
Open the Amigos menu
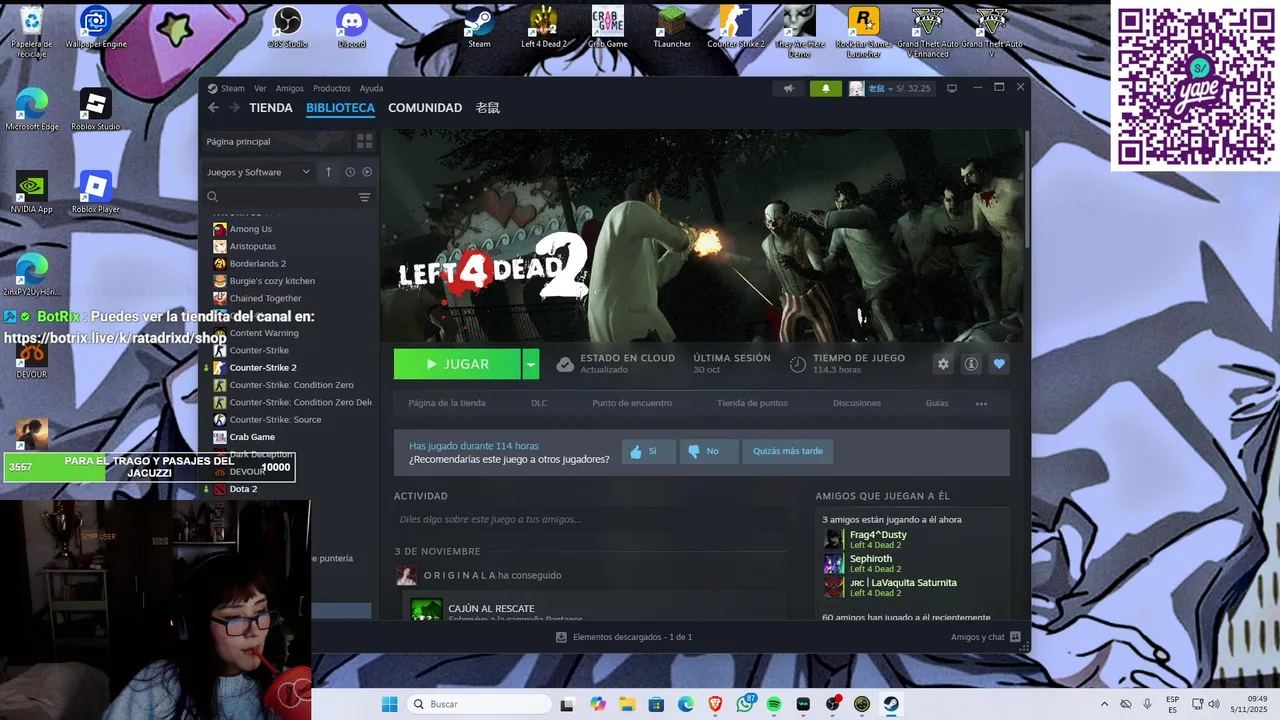point(289,88)
